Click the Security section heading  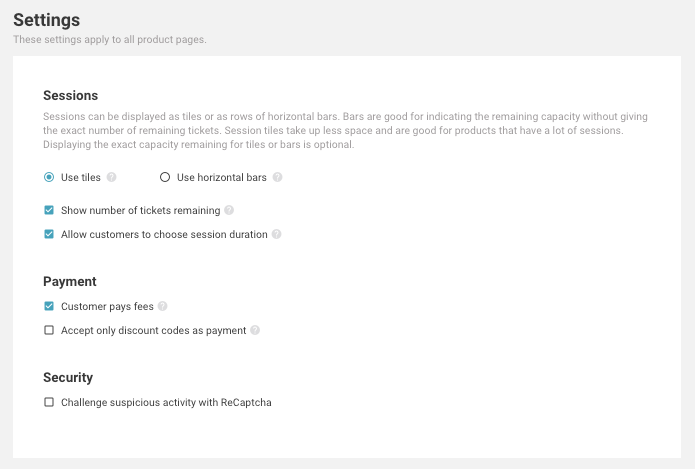coord(68,377)
